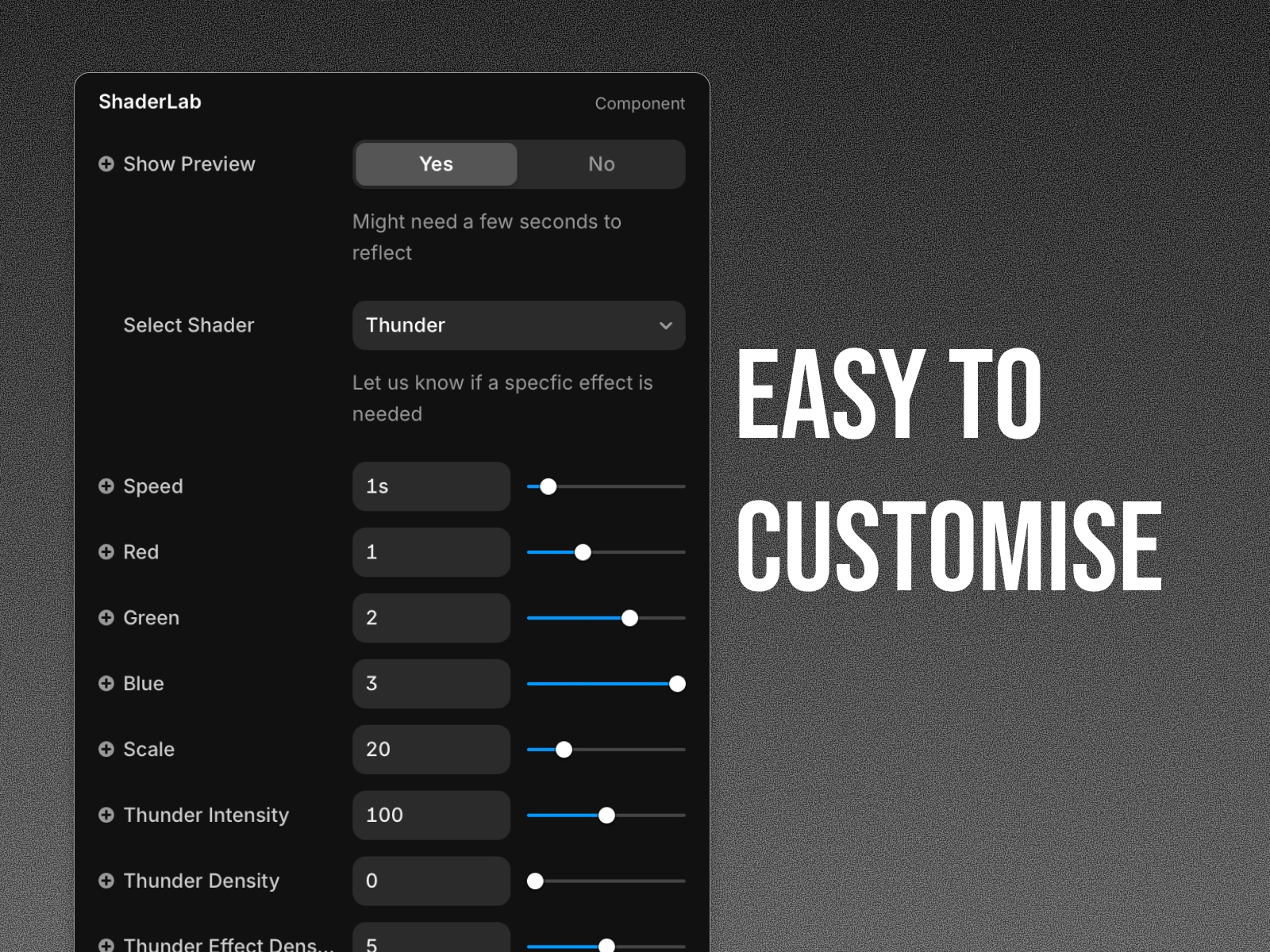Click the Speed slider handle
Viewport: 1270px width, 952px height.
[548, 486]
